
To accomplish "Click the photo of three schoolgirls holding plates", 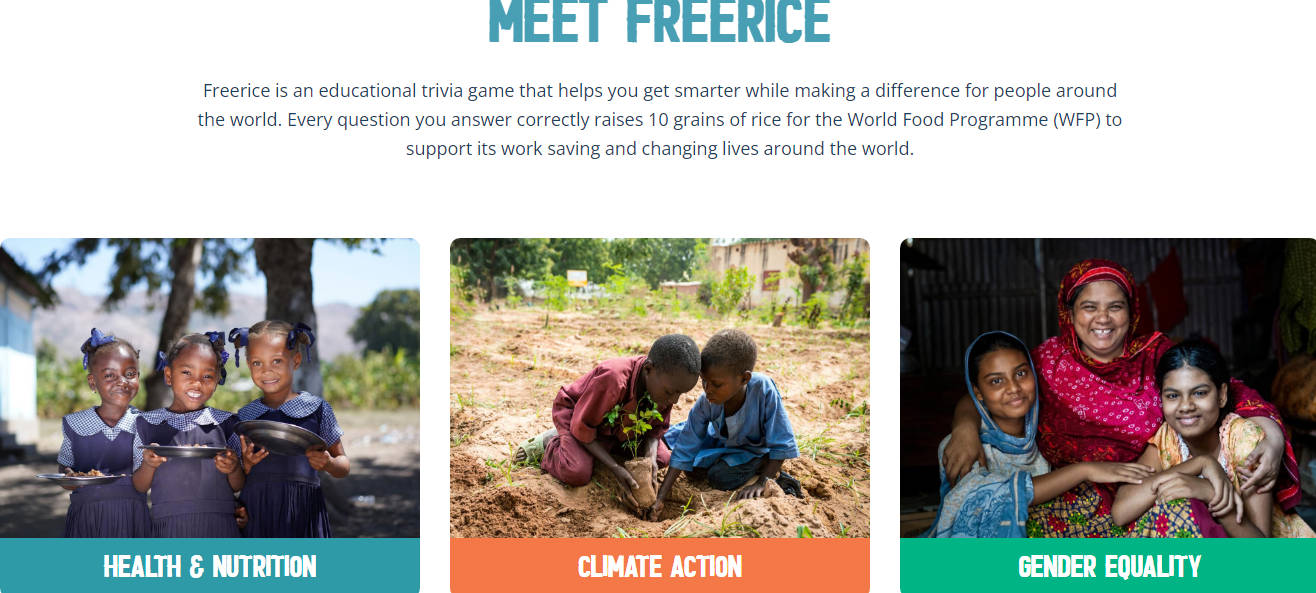I will coord(210,388).
